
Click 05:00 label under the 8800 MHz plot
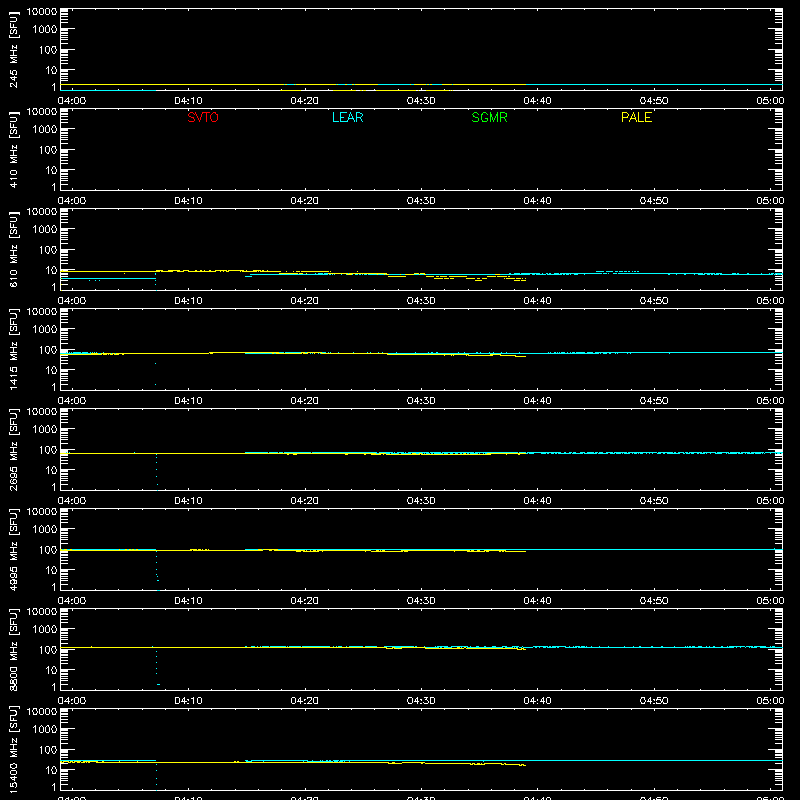point(770,701)
